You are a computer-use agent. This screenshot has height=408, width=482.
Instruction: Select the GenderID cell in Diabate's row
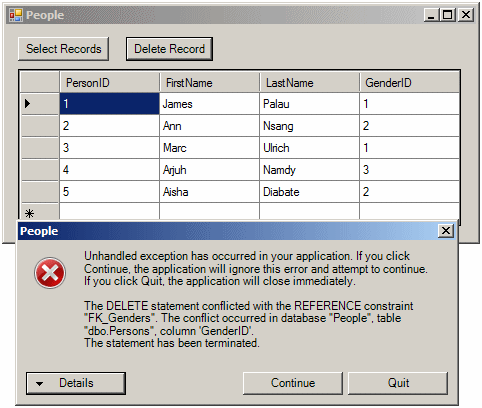coord(409,192)
